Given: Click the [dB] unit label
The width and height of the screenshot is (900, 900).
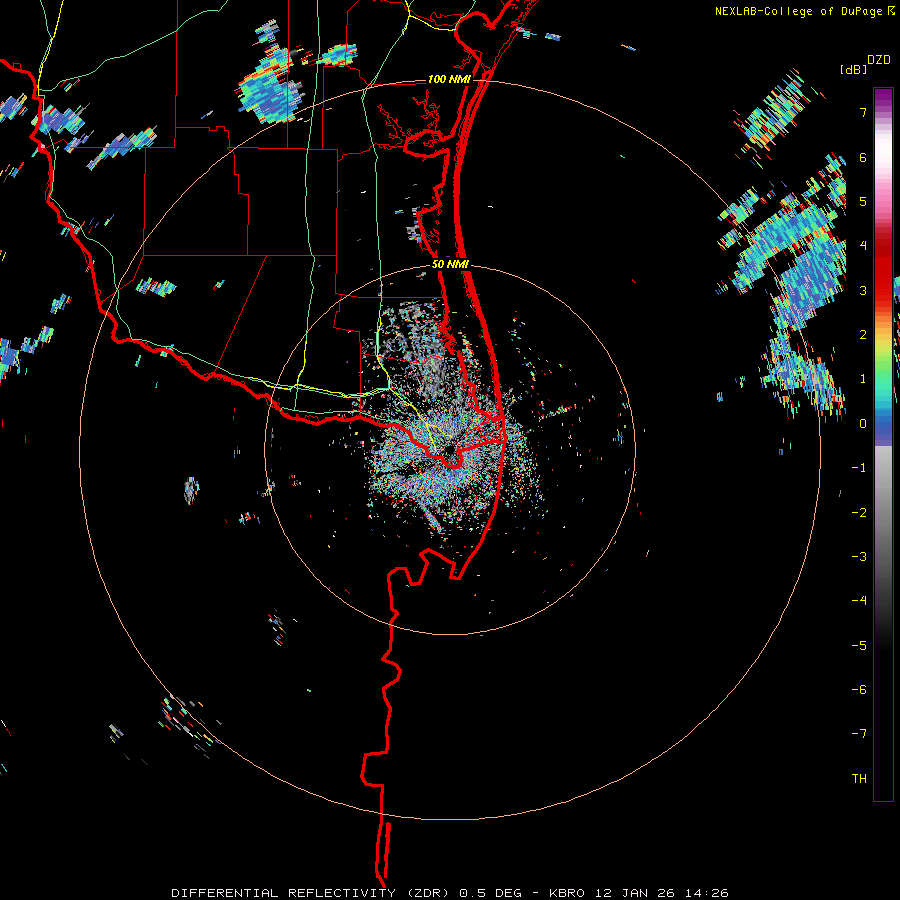Looking at the screenshot, I should pyautogui.click(x=854, y=69).
